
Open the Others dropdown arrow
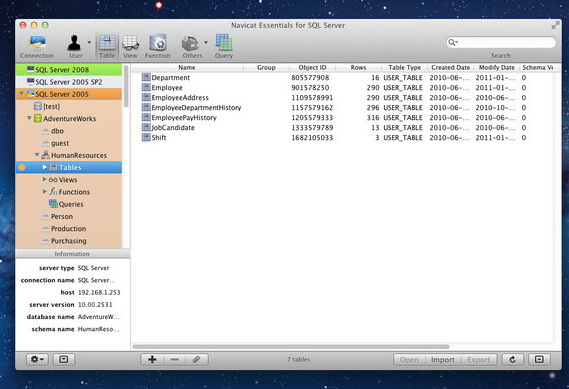pyautogui.click(x=206, y=42)
